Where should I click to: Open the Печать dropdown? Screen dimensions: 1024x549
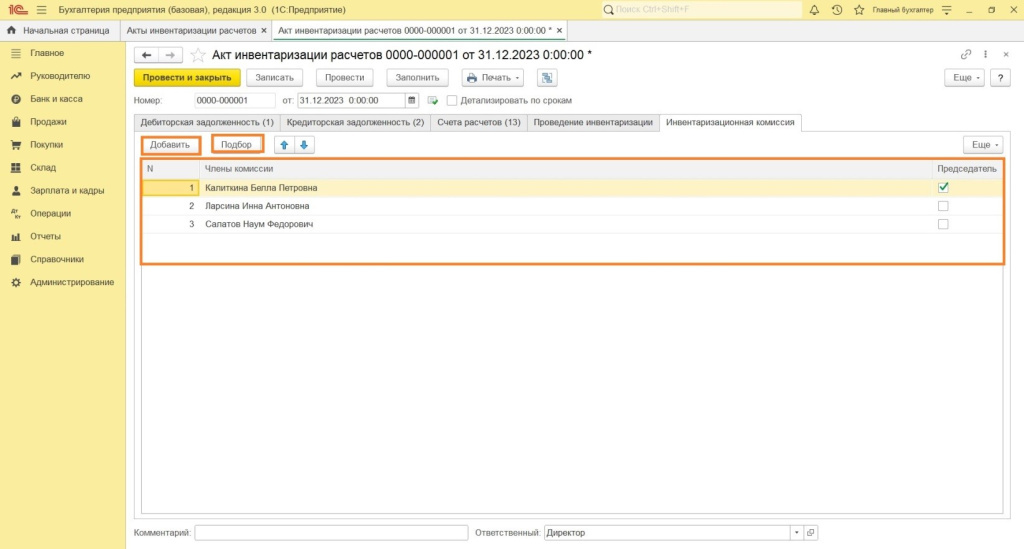[x=492, y=77]
